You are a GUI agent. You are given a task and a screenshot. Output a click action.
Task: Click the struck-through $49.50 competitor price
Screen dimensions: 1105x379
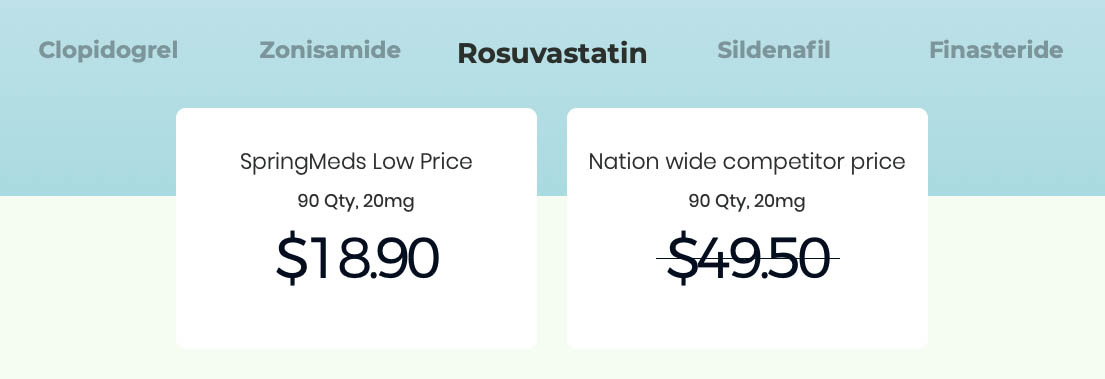[x=748, y=259]
